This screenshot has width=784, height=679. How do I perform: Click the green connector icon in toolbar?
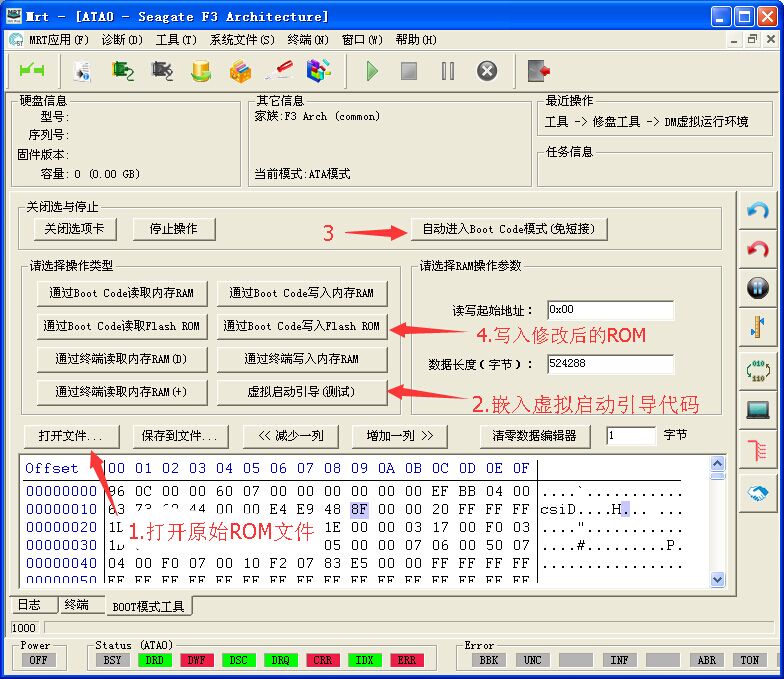point(32,71)
